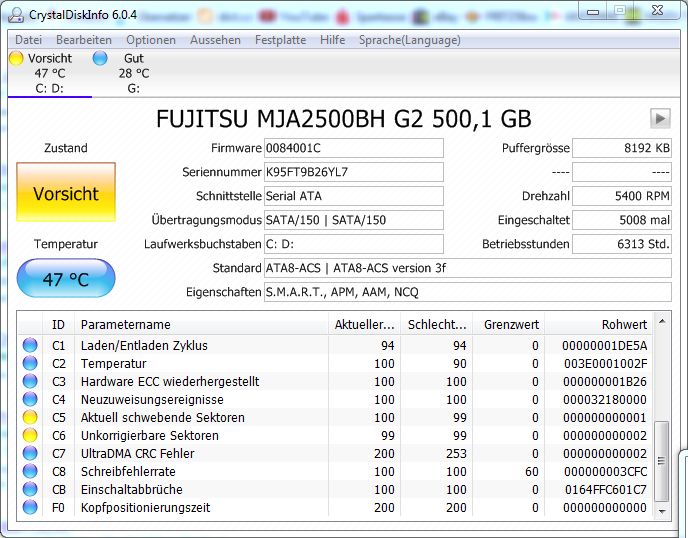Open the Aussehen menu

[215, 40]
